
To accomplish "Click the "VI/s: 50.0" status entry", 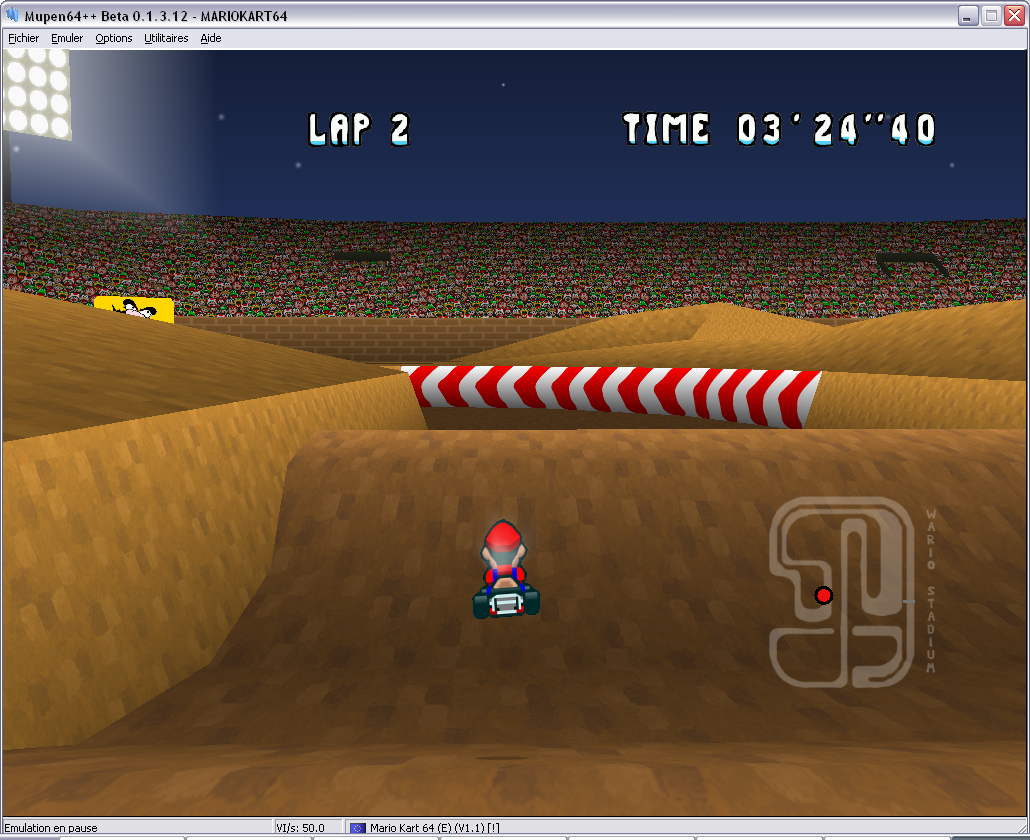I will tap(300, 828).
